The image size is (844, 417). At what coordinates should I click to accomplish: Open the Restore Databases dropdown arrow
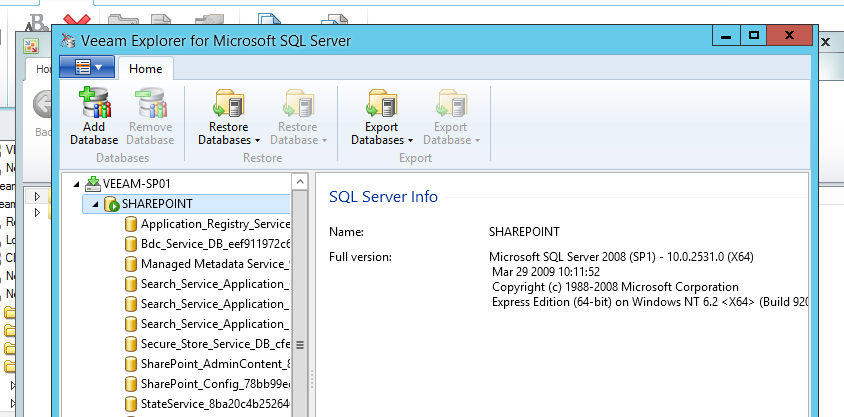(257, 141)
